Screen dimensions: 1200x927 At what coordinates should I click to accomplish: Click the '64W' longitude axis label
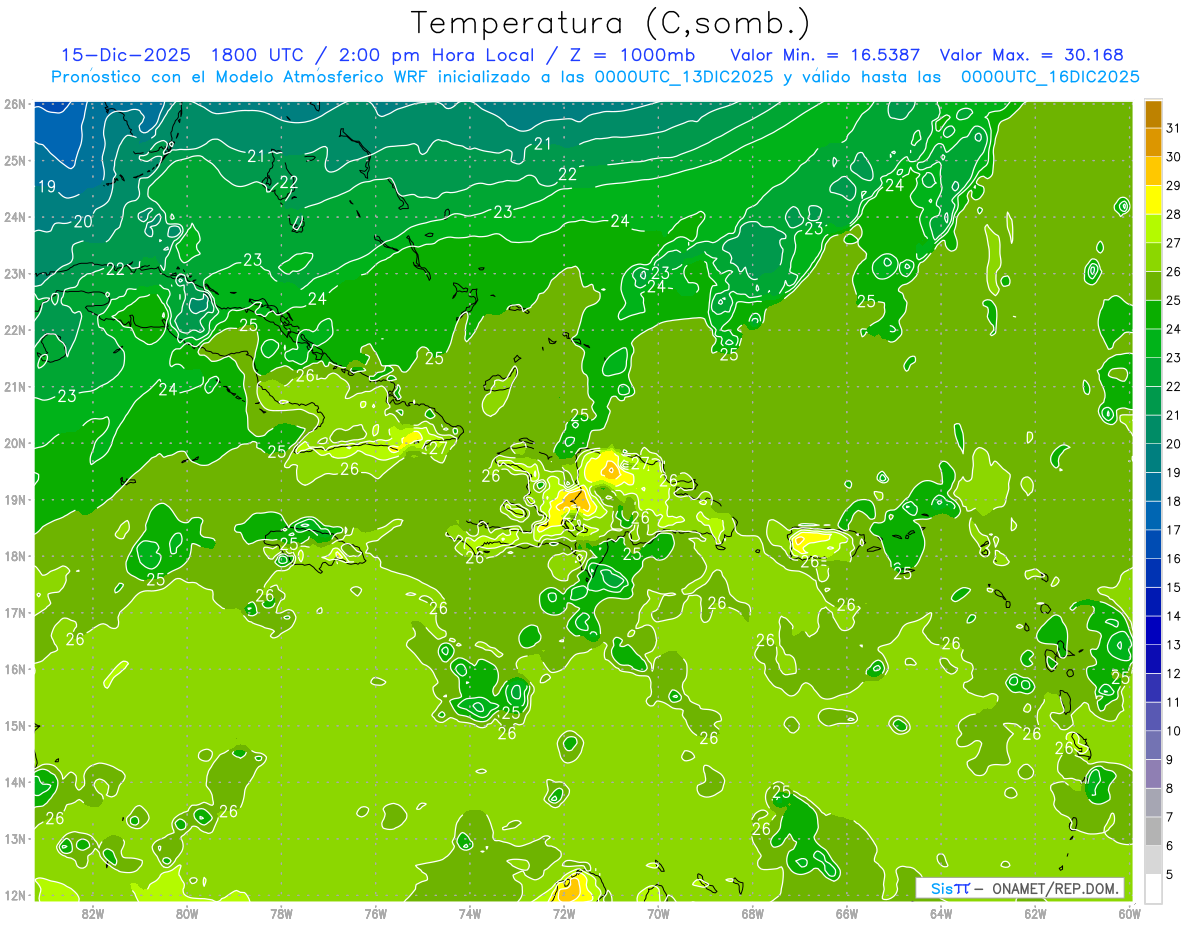[940, 913]
